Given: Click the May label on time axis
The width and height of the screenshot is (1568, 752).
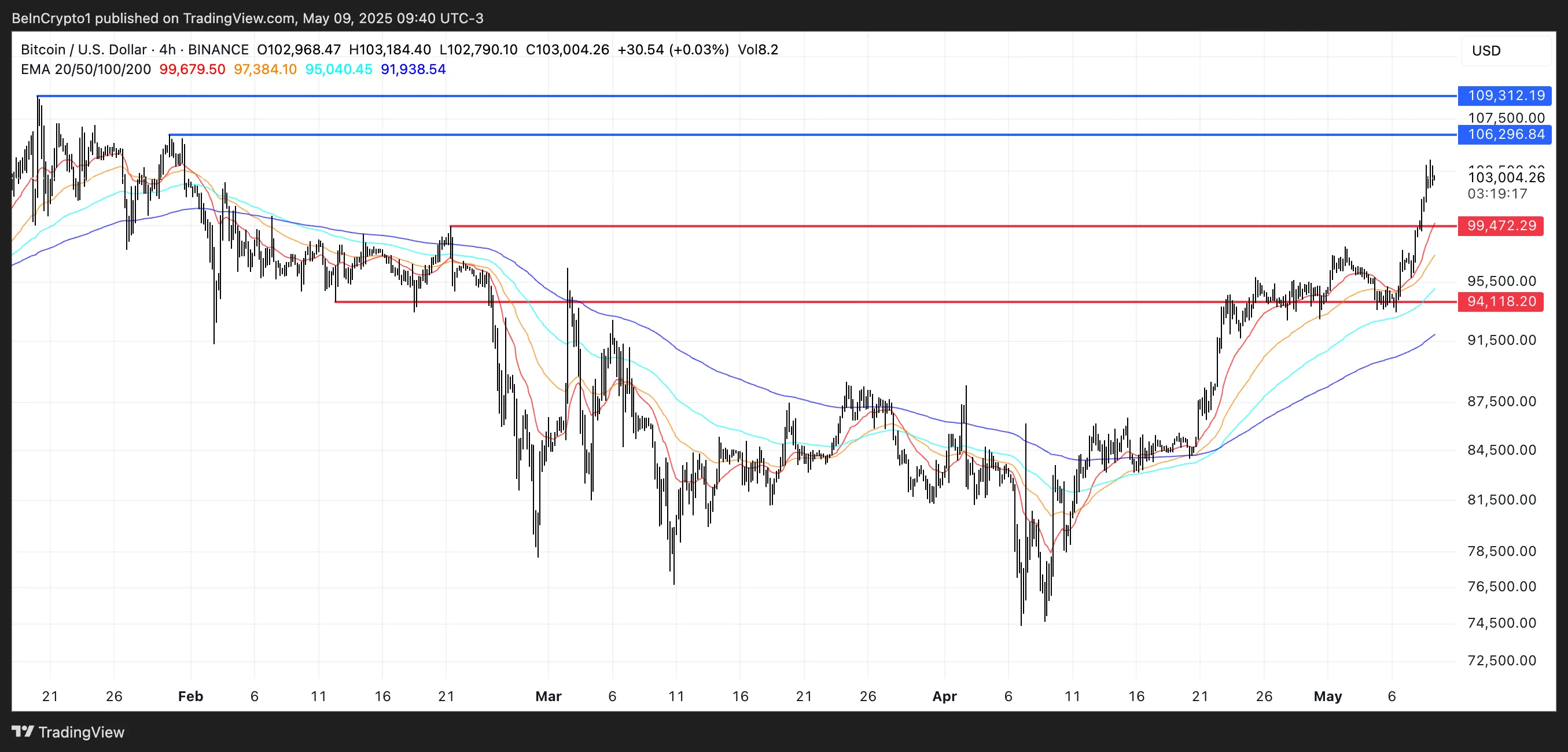Looking at the screenshot, I should tap(1327, 696).
